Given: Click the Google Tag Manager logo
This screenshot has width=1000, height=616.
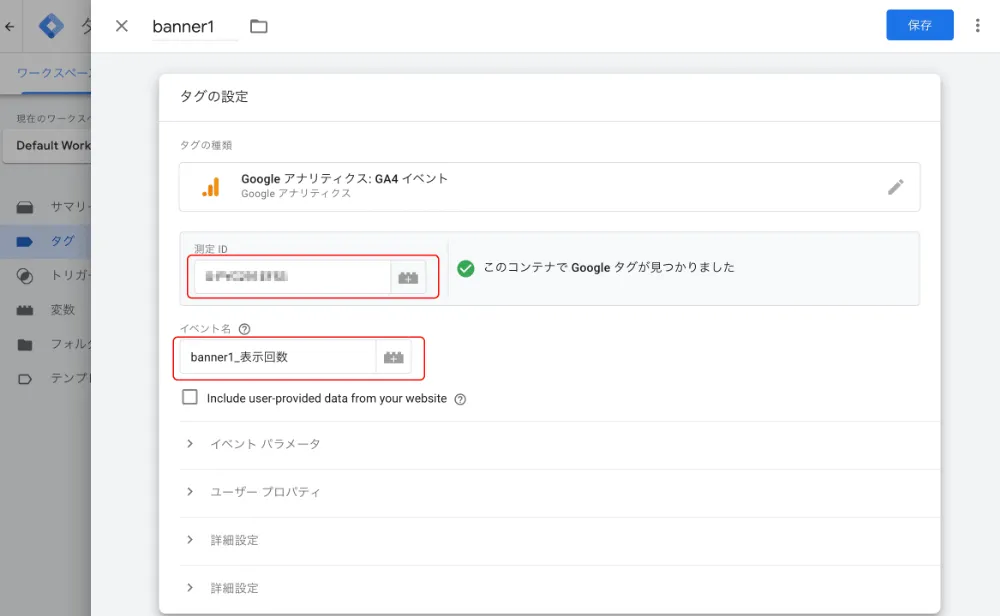Looking at the screenshot, I should click(x=51, y=26).
